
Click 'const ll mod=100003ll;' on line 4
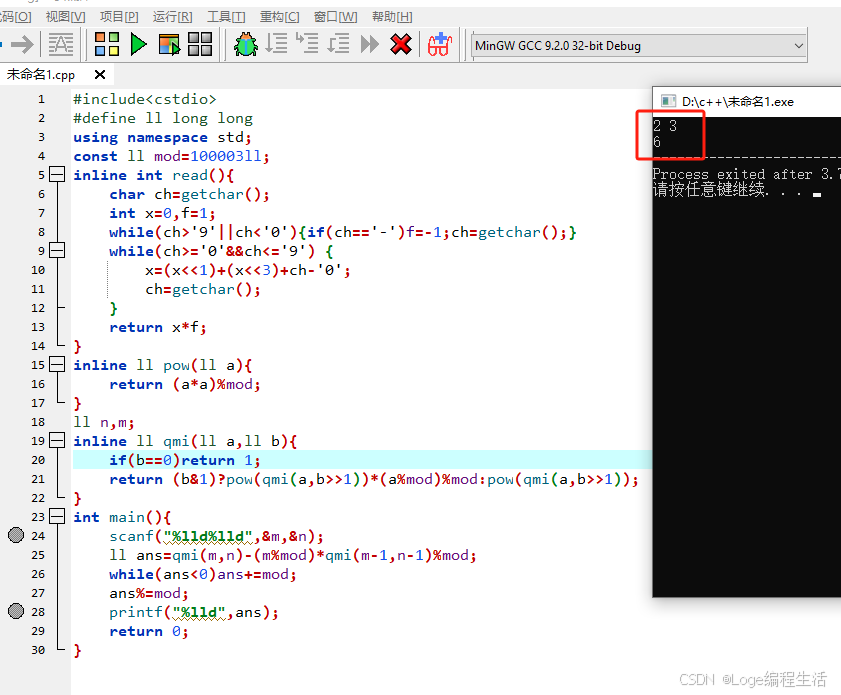[x=172, y=156]
